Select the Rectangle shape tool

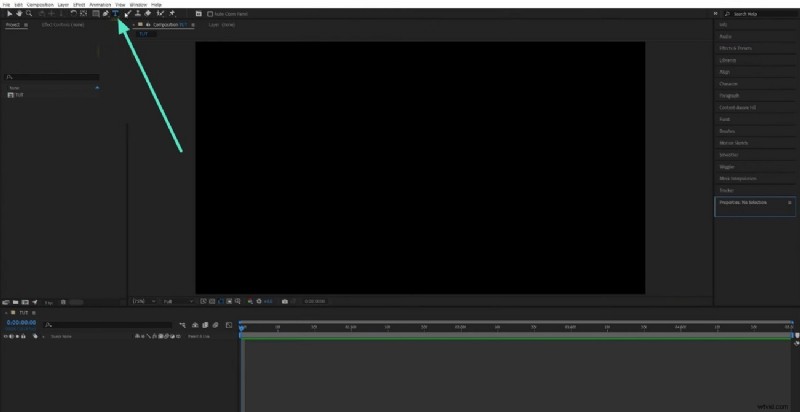pyautogui.click(x=95, y=13)
